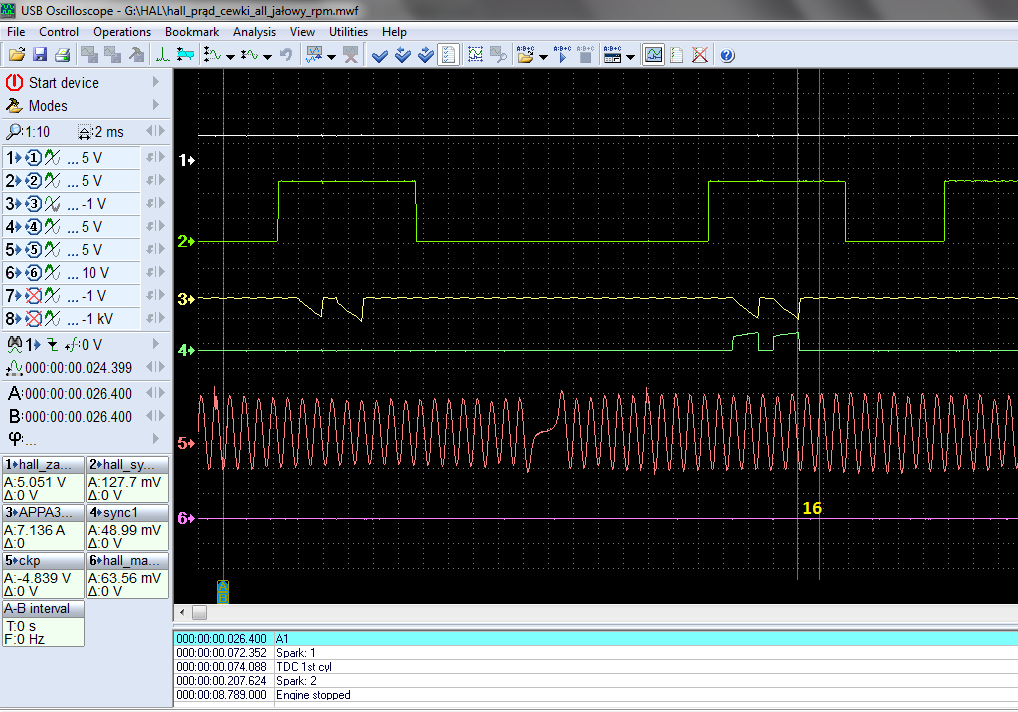Click the horizontal scrollbar thumb below waveform
The image size is (1018, 712).
pyautogui.click(x=199, y=612)
